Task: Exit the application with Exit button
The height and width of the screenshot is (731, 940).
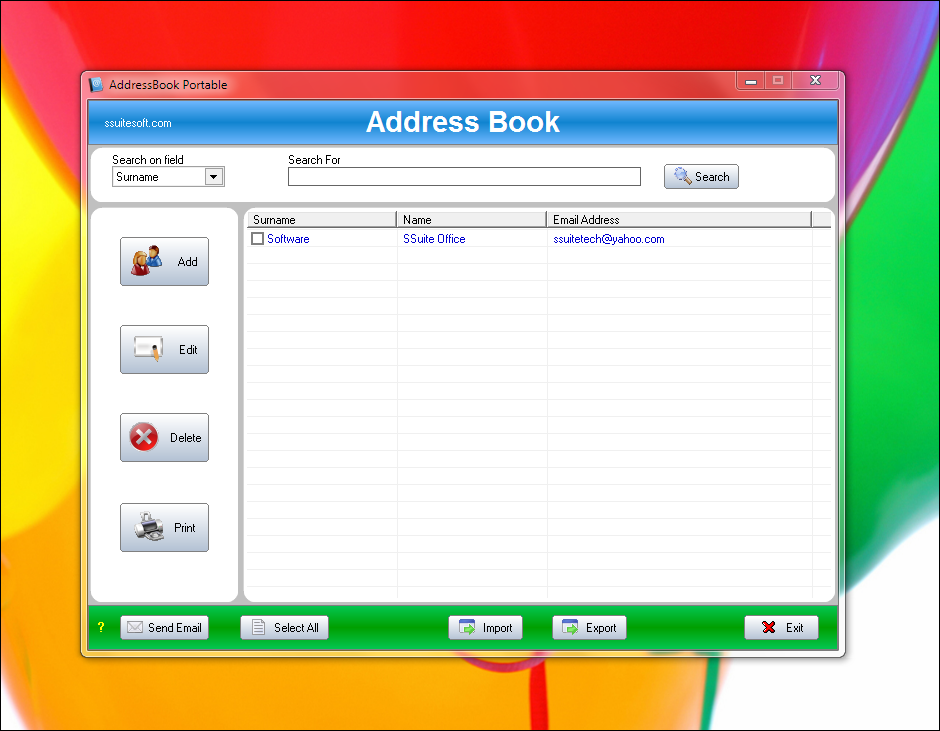Action: coord(781,628)
